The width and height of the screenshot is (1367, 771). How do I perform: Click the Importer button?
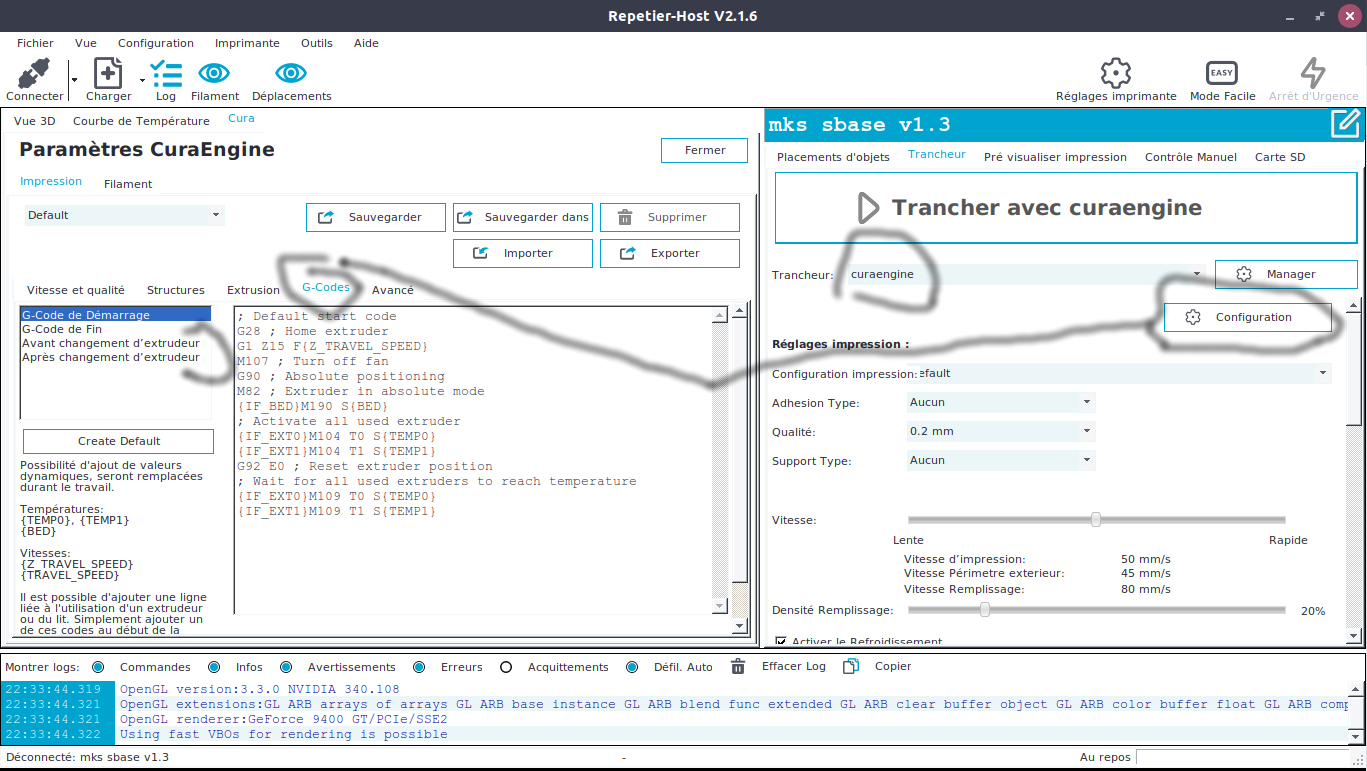(x=523, y=253)
